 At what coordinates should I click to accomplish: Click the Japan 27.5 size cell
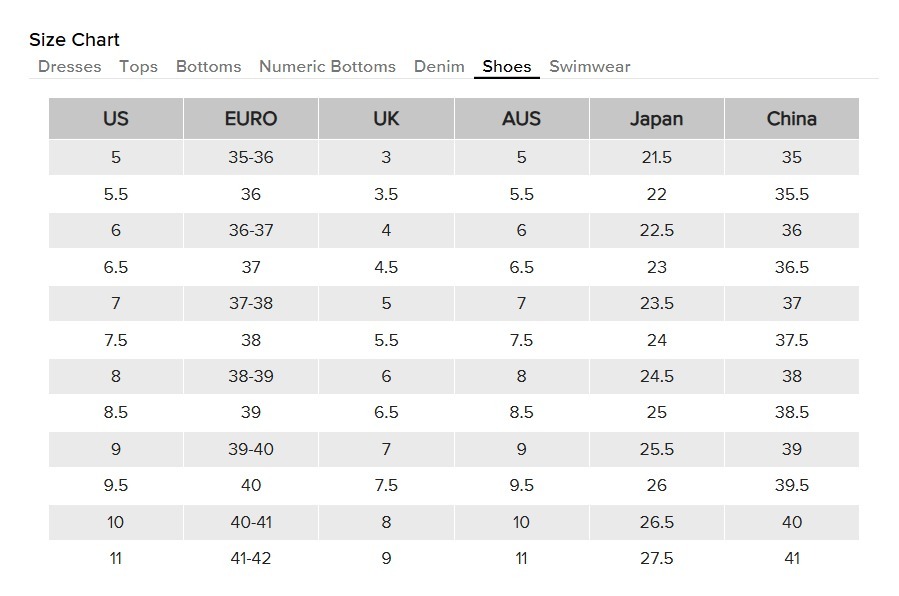click(656, 558)
